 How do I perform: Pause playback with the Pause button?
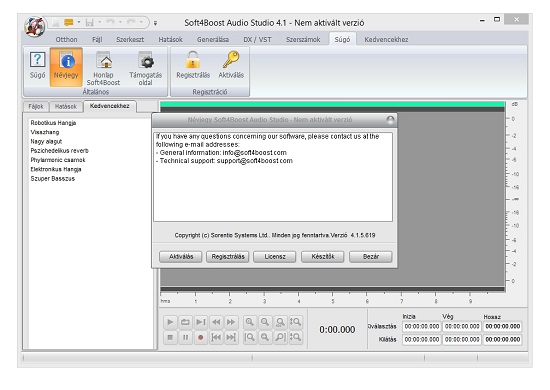[185, 337]
